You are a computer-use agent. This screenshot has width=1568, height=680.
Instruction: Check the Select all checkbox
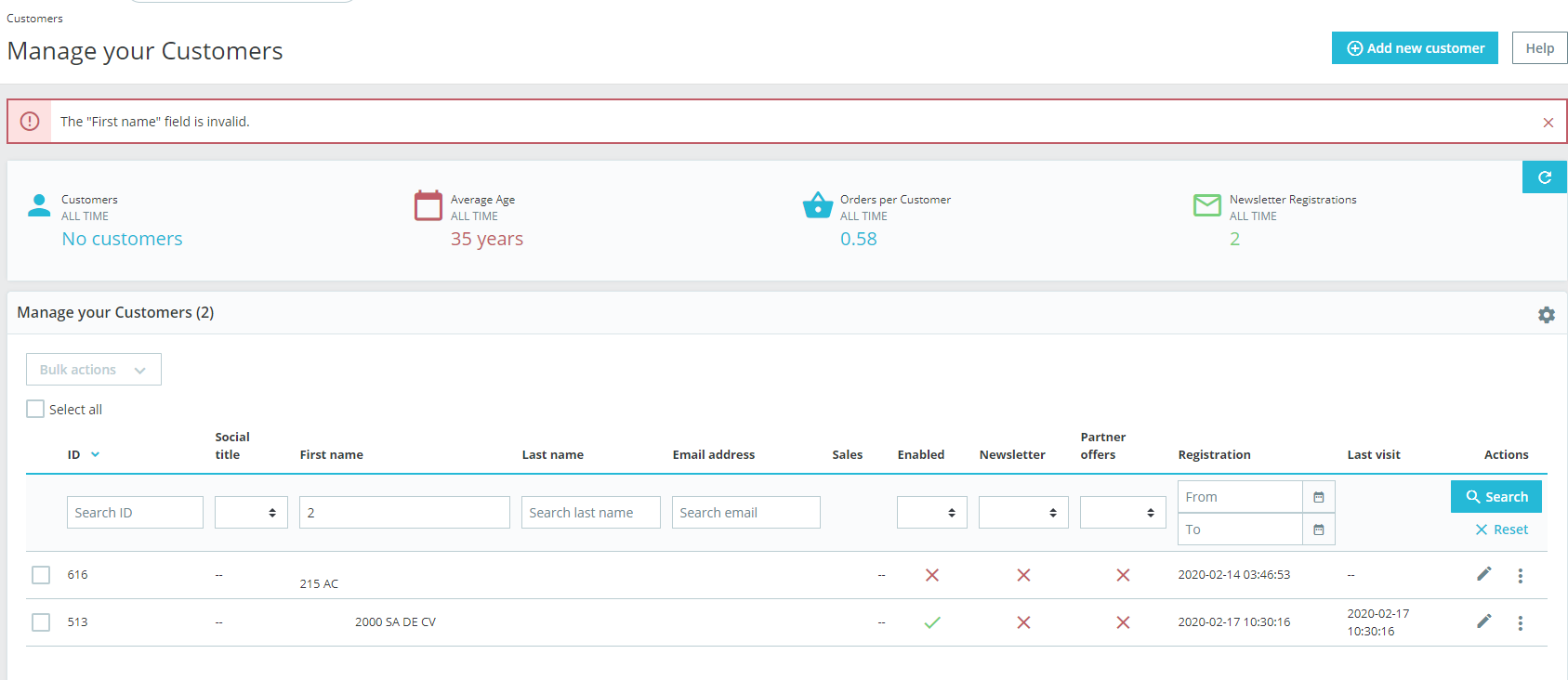(35, 409)
